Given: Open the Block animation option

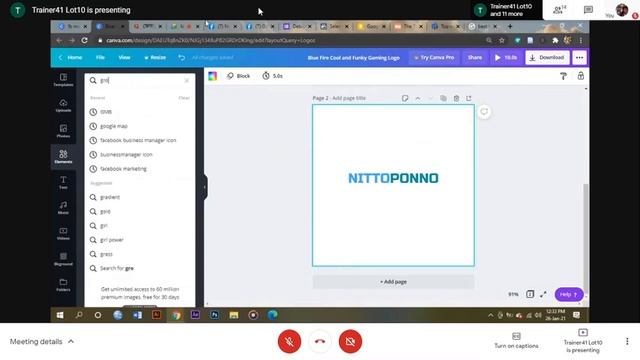Looking at the screenshot, I should tap(238, 76).
